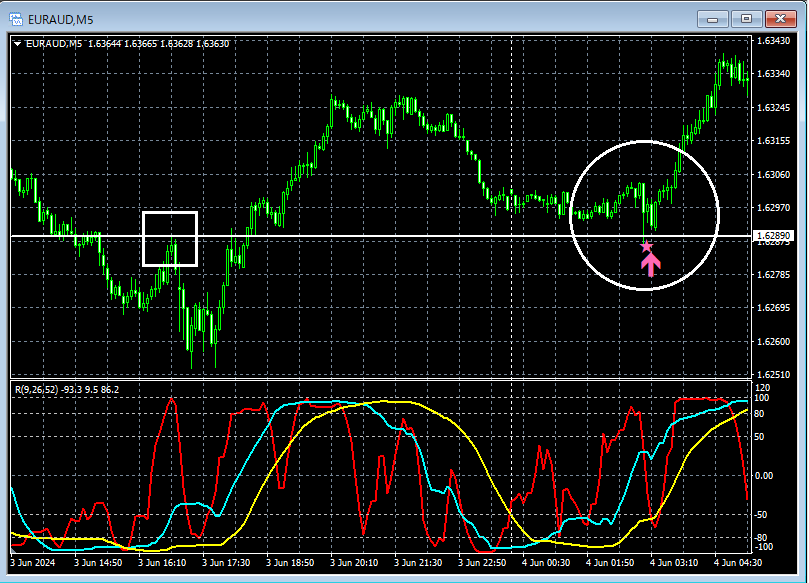Click price scale value 1.63340
809x583 pixels.
[x=773, y=74]
